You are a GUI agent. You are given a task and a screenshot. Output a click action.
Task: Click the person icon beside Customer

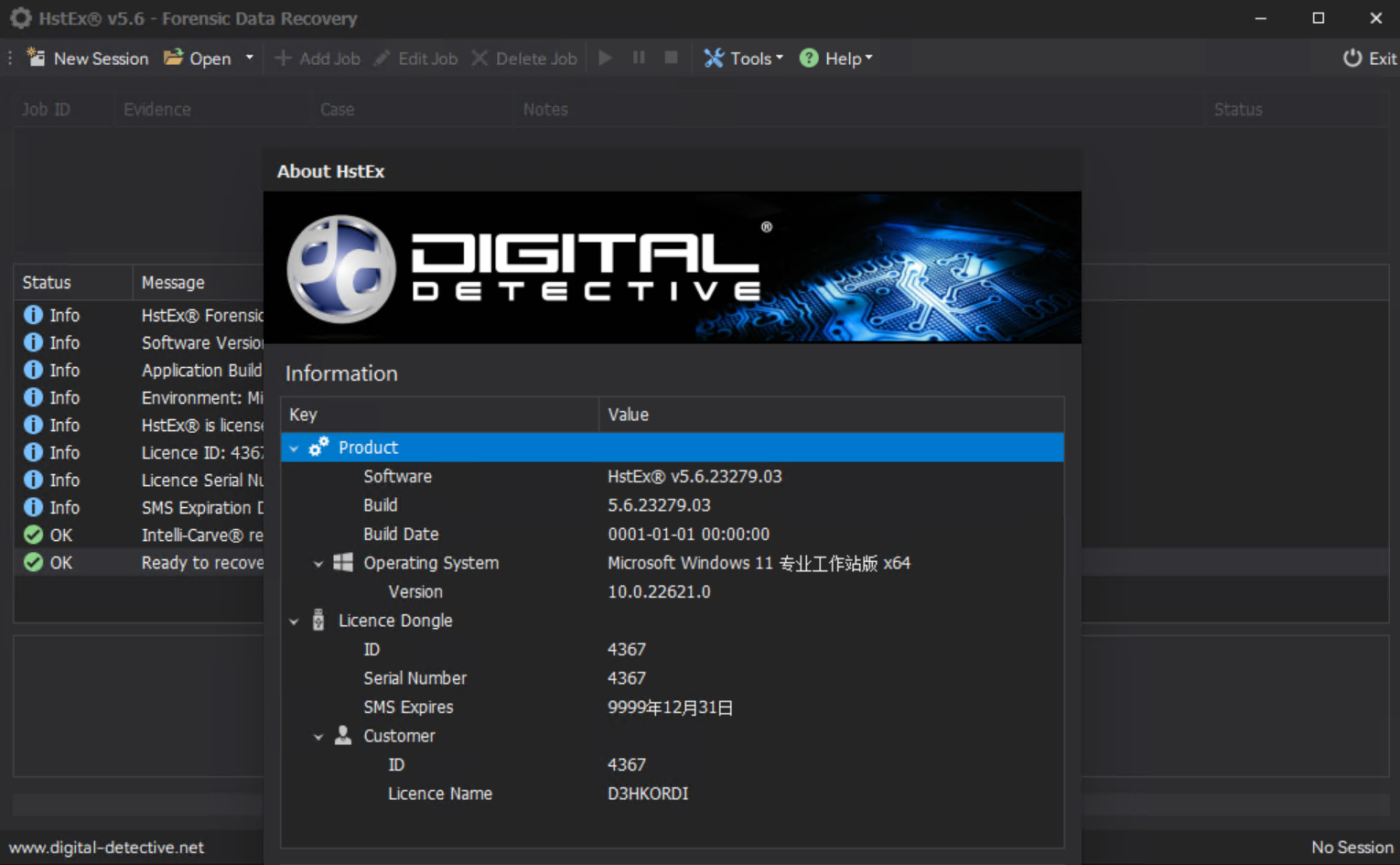click(x=343, y=735)
